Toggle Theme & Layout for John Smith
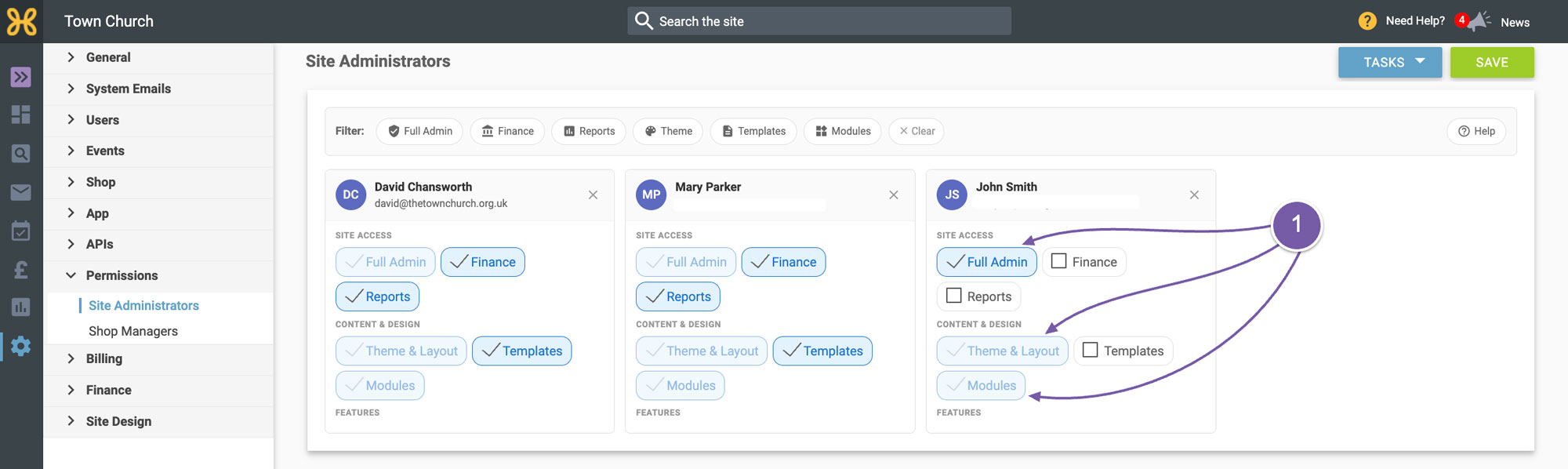 [1003, 351]
